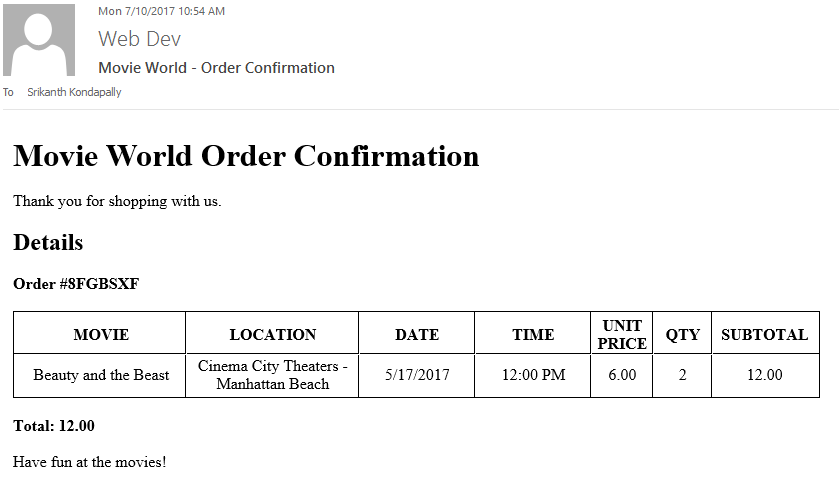Click the TIME column header
This screenshot has width=839, height=480.
click(x=533, y=333)
